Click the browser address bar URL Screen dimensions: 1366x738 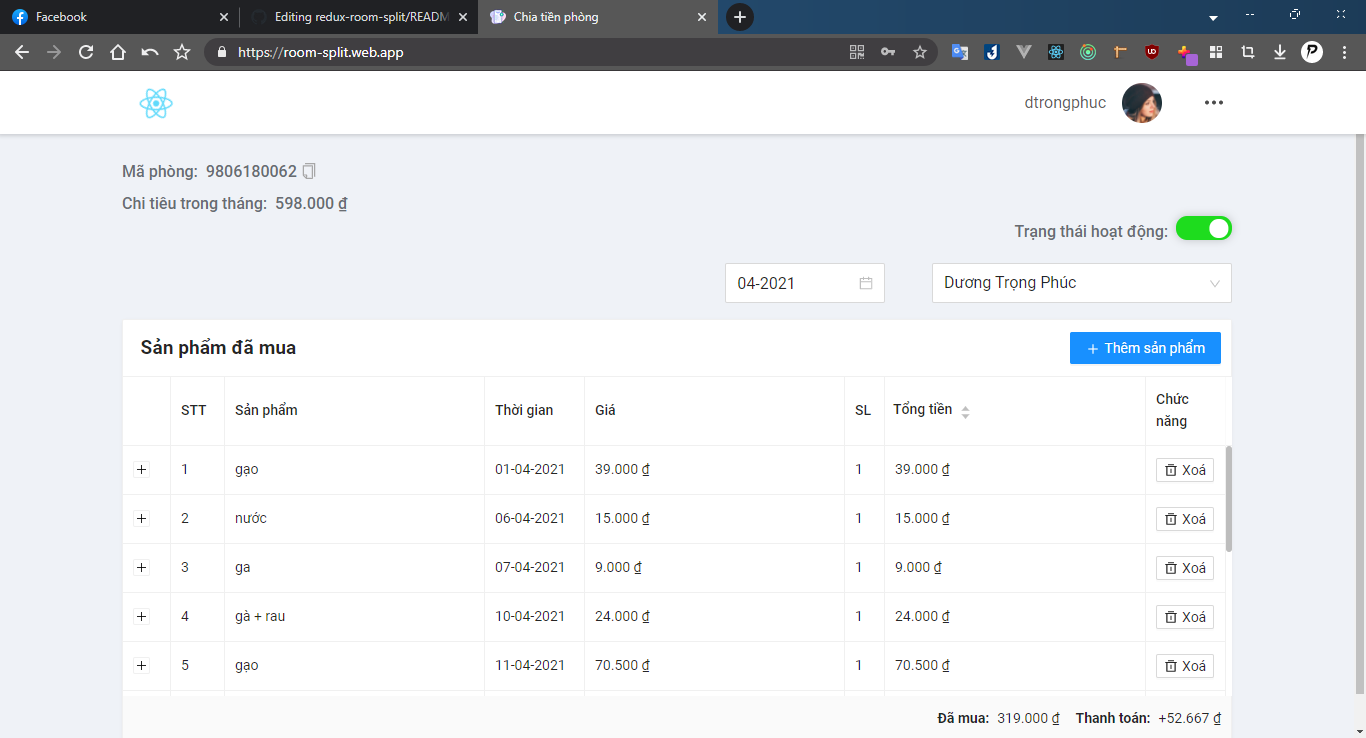[x=321, y=52]
